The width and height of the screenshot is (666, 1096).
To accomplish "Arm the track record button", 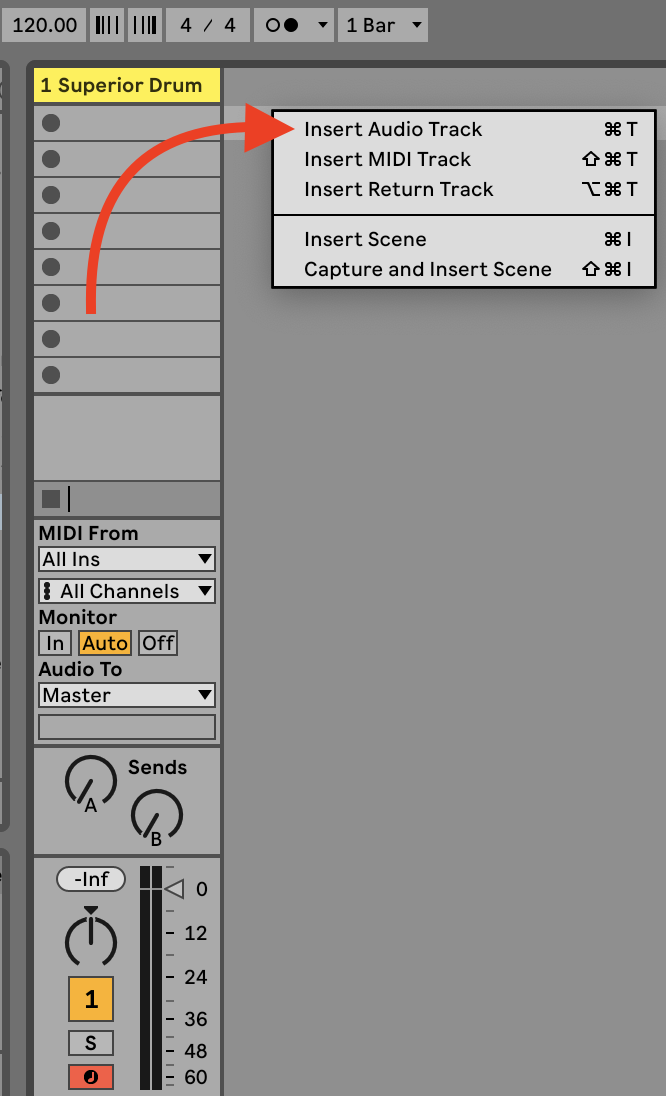I will click(91, 1077).
